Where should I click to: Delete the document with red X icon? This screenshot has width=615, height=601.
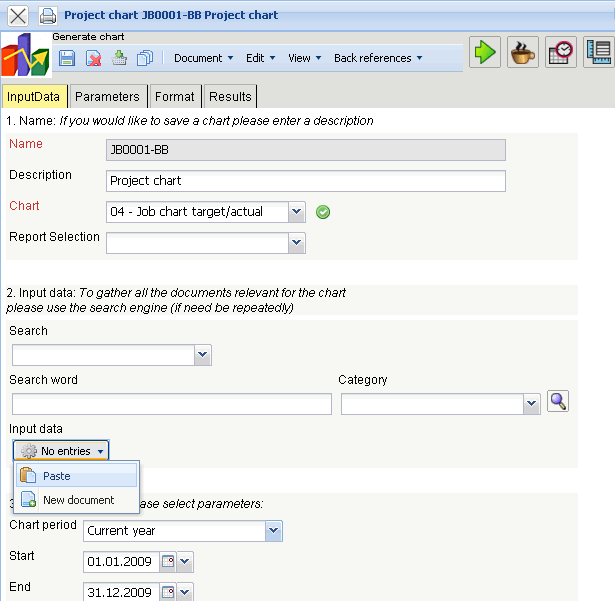pyautogui.click(x=93, y=58)
